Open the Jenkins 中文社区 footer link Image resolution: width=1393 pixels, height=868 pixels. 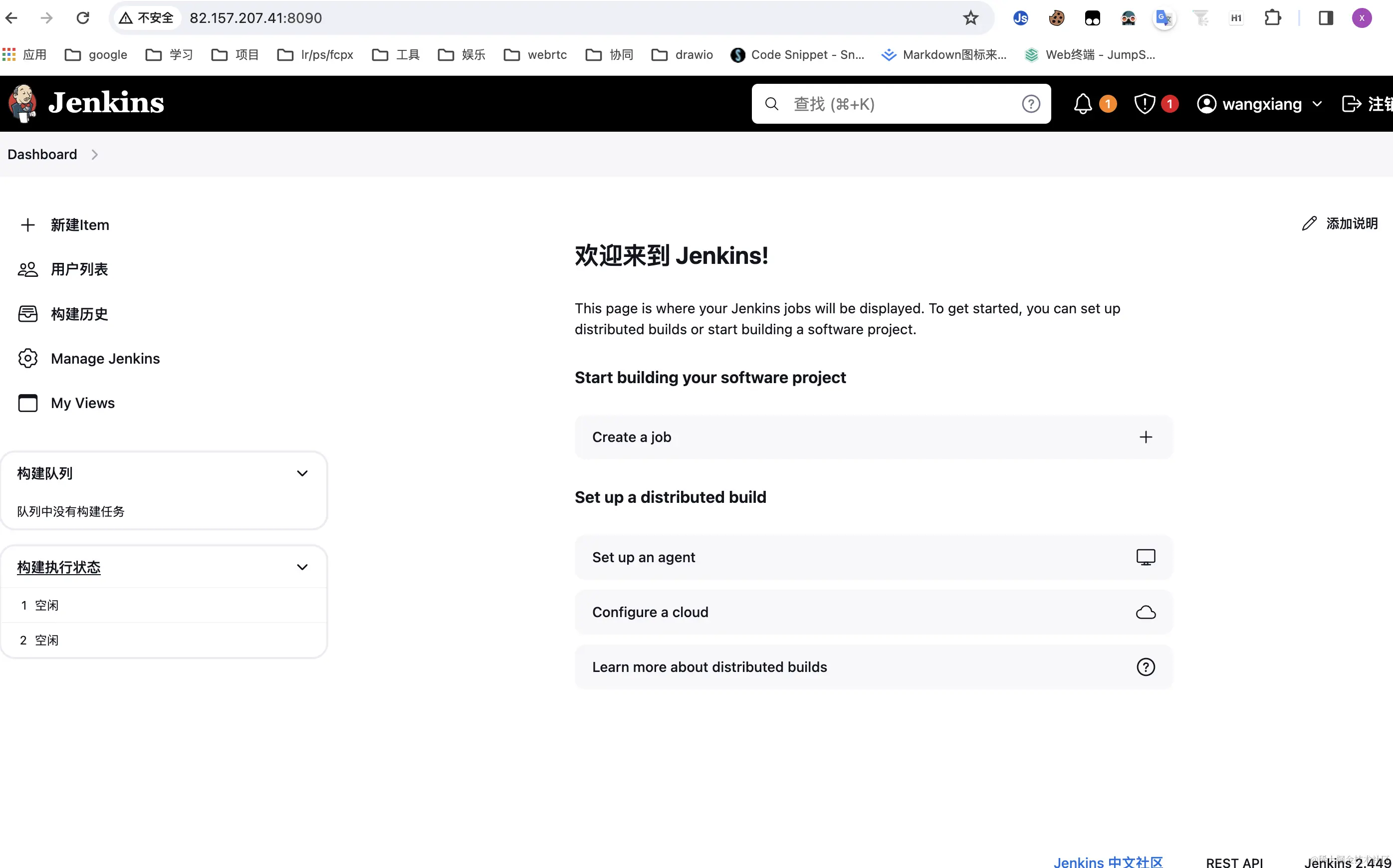pos(1108,861)
